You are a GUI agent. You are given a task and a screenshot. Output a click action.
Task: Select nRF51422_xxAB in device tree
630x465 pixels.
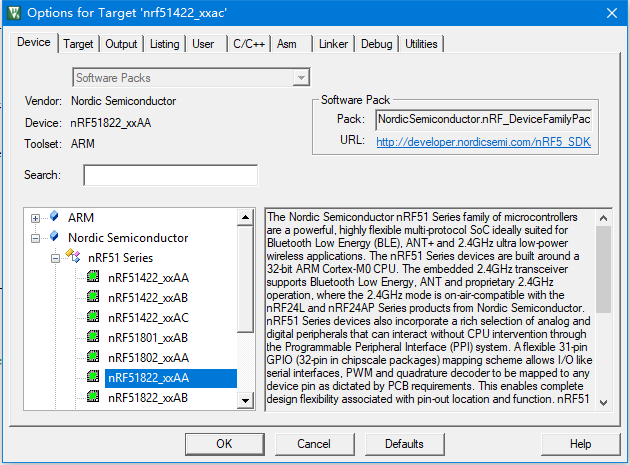click(x=148, y=298)
